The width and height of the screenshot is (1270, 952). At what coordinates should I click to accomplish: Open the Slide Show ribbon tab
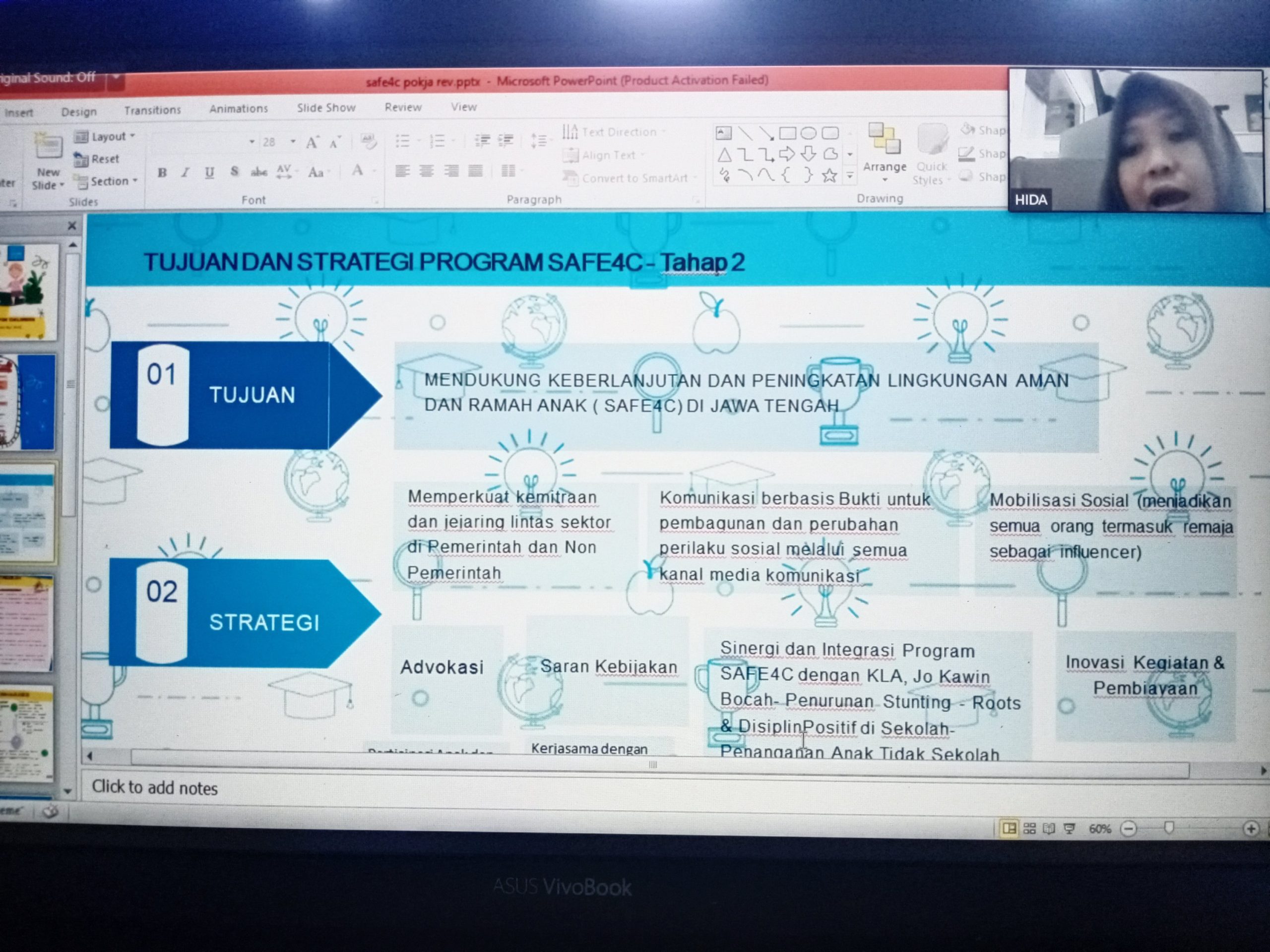pyautogui.click(x=326, y=108)
